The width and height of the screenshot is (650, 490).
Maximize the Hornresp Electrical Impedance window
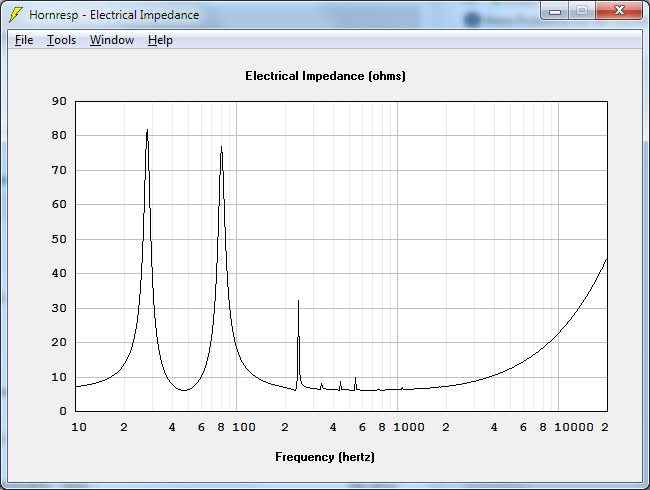(x=582, y=11)
